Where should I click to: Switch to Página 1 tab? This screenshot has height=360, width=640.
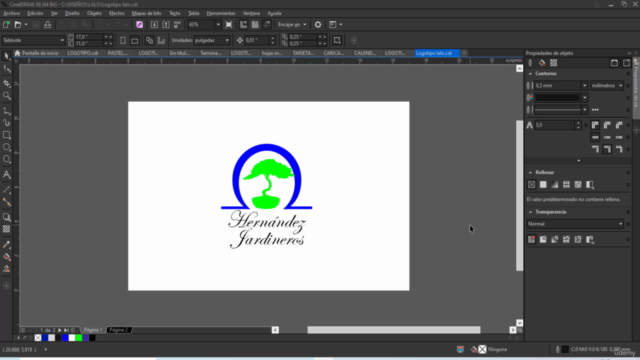coord(93,330)
